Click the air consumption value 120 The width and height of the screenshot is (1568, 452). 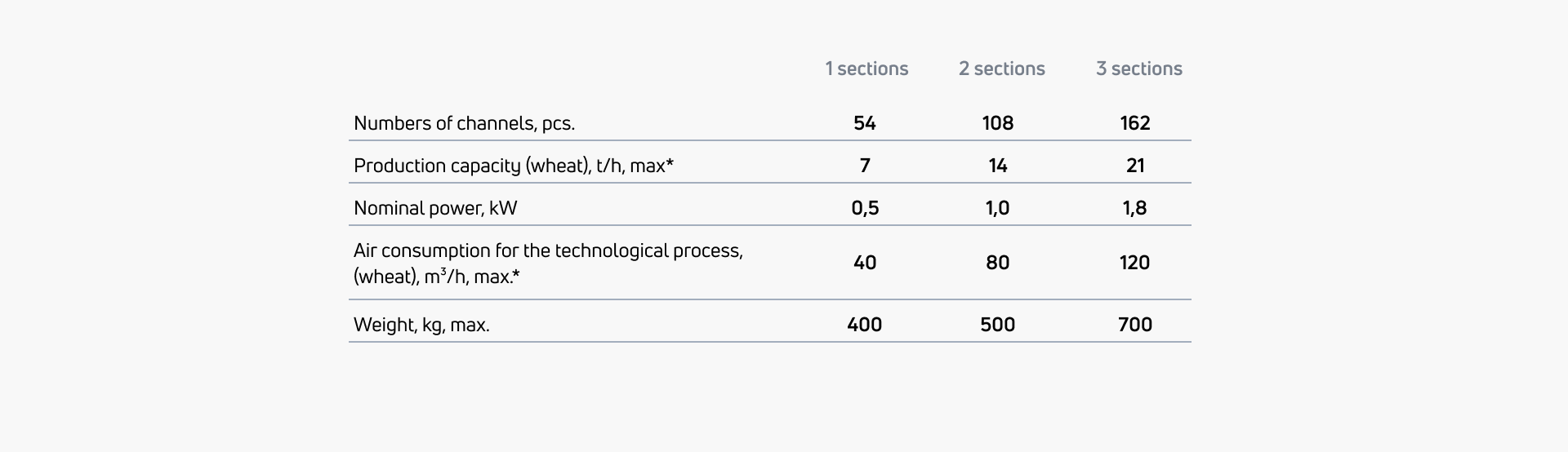[x=1134, y=263]
